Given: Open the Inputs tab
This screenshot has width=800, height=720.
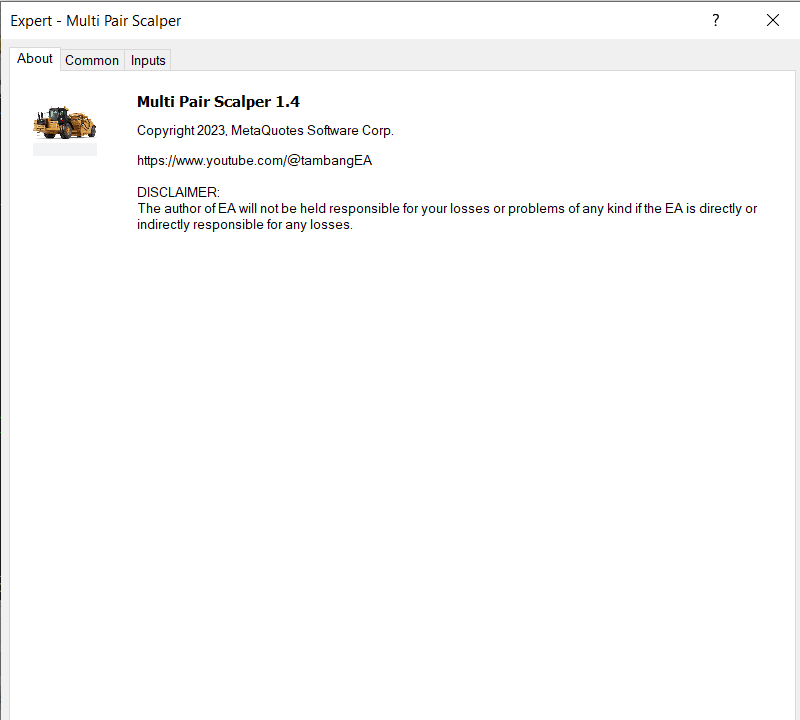Looking at the screenshot, I should [148, 60].
